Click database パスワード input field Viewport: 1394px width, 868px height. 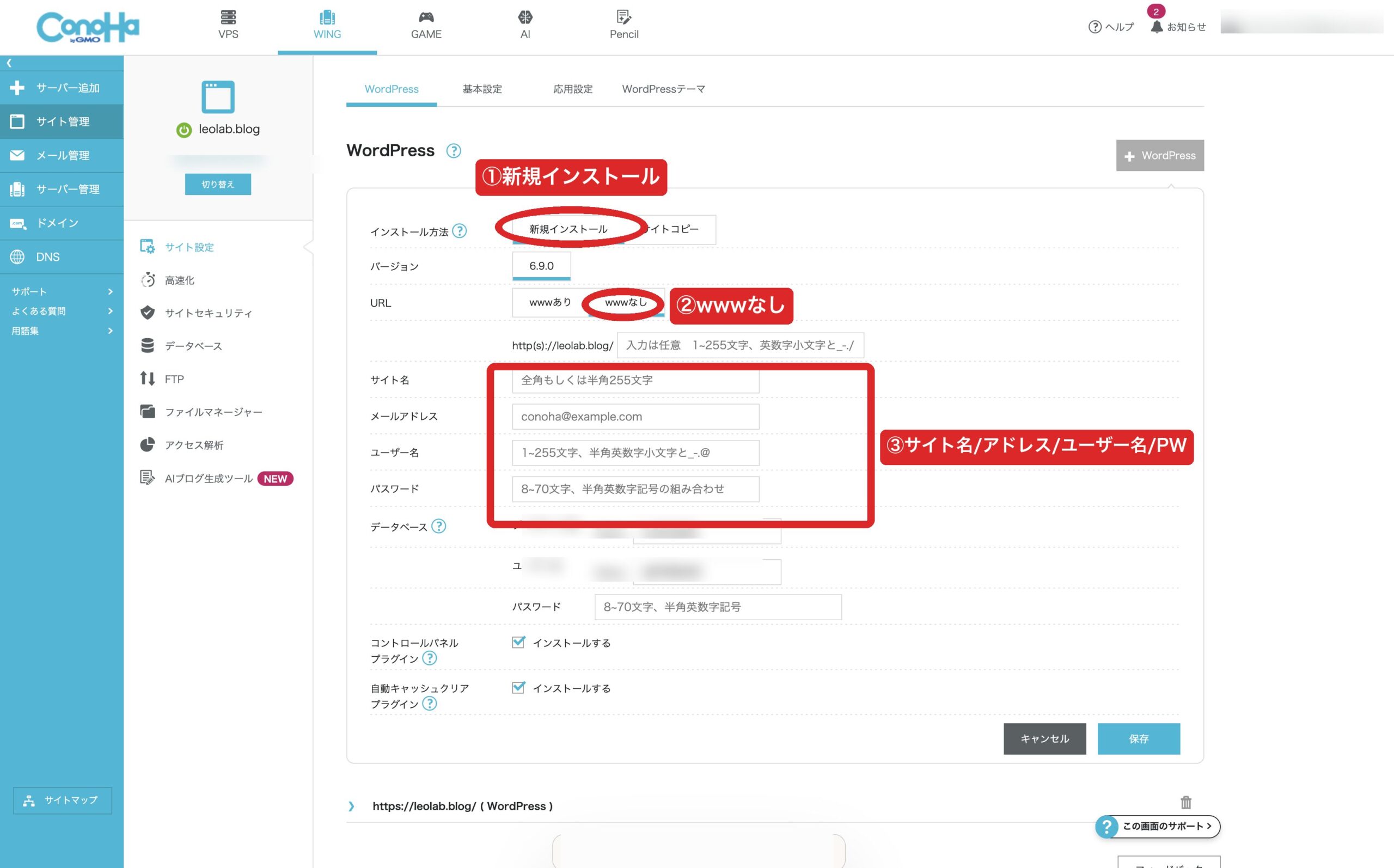pyautogui.click(x=718, y=607)
